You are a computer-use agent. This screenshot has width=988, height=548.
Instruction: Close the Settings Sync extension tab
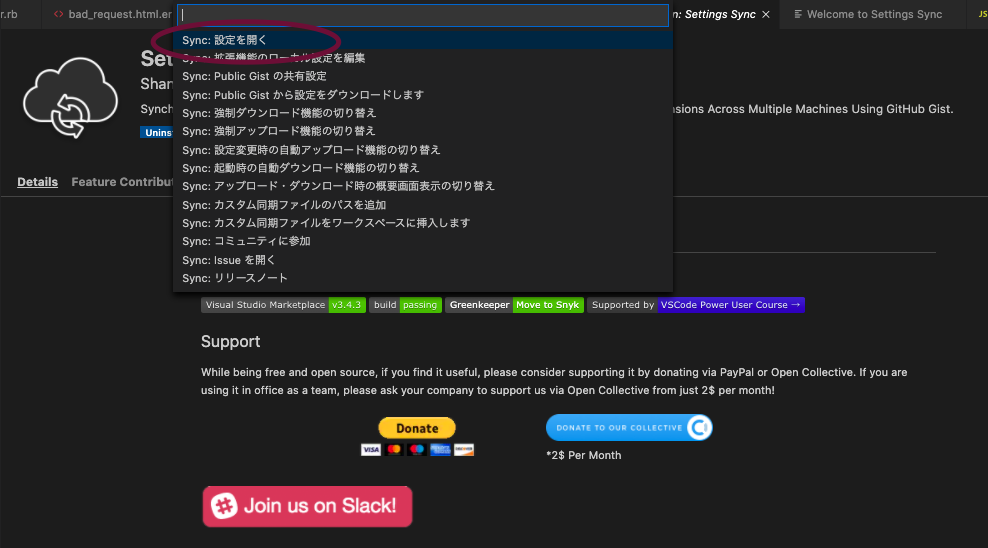(766, 14)
